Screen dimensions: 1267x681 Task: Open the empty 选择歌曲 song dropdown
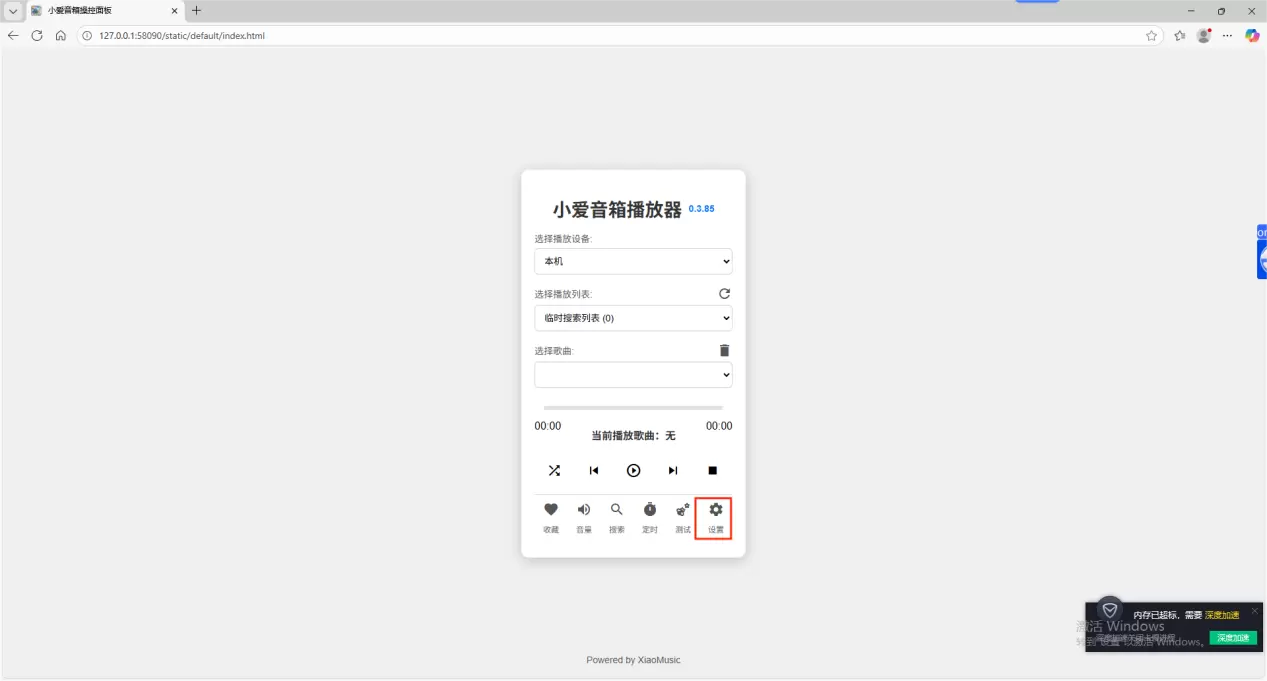pyautogui.click(x=633, y=375)
